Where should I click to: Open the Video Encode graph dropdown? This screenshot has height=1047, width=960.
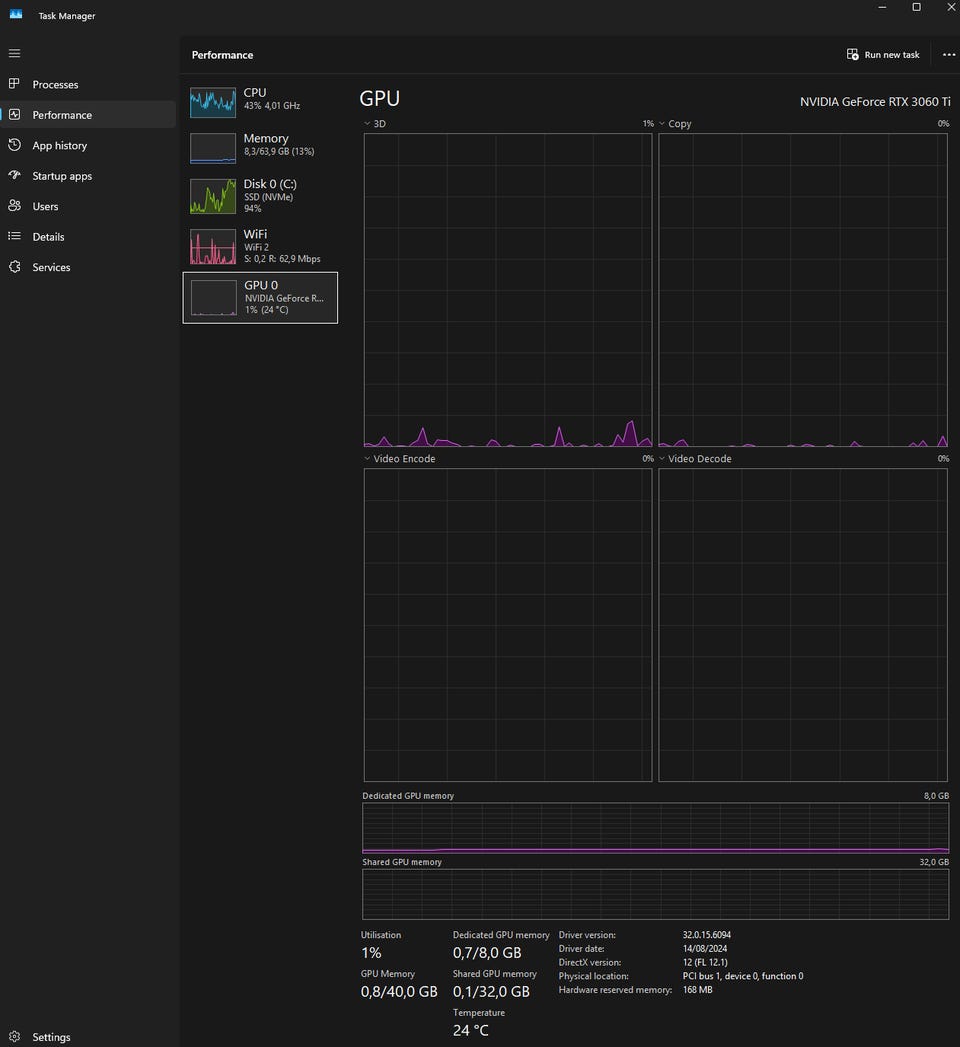[x=368, y=459]
